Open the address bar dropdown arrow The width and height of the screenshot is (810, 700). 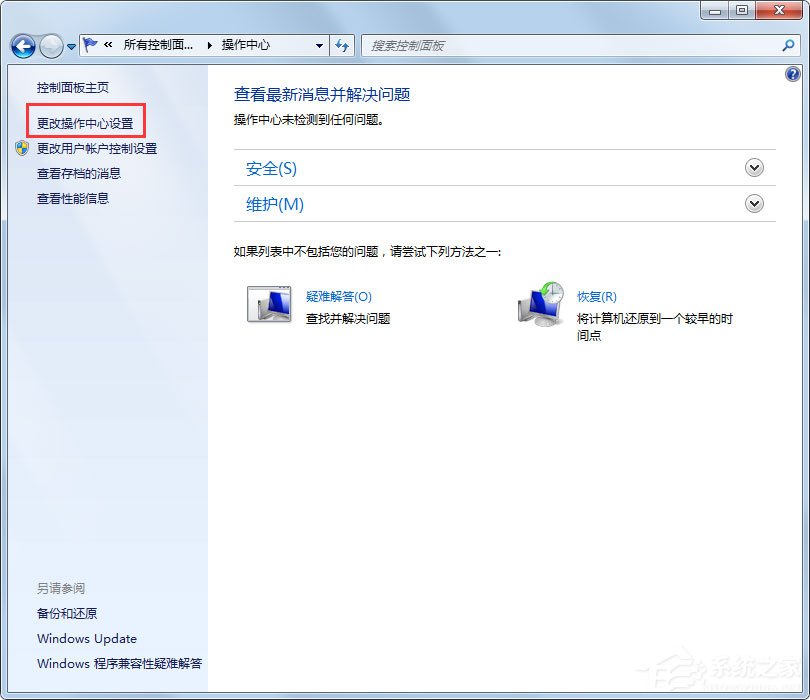tap(318, 45)
